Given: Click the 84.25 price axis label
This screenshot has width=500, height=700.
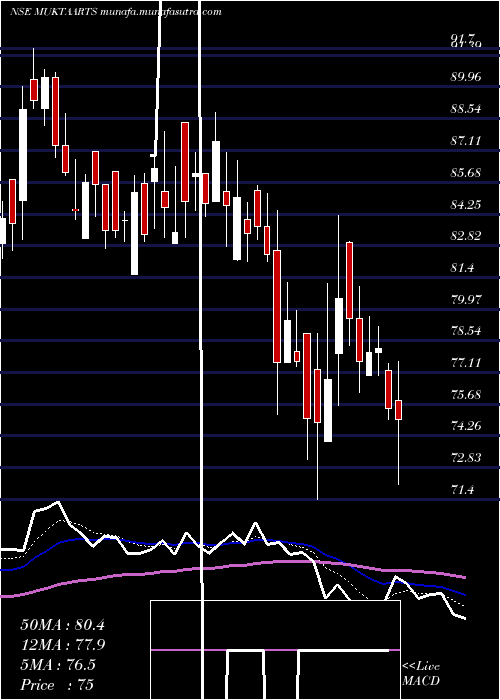Looking at the screenshot, I should [466, 204].
